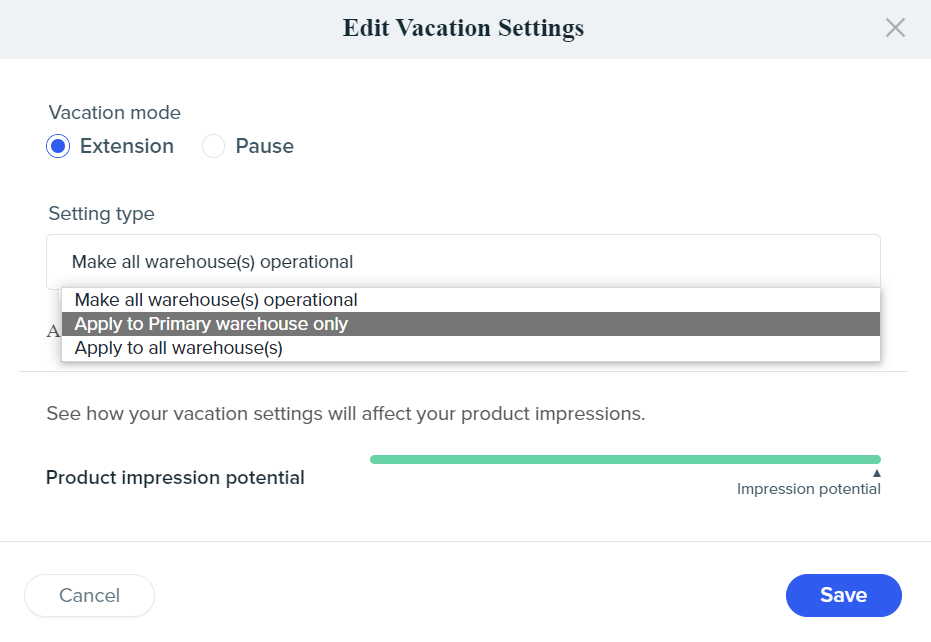Viewport: 931px width, 642px height.
Task: Select the Pause radio button
Action: [213, 146]
